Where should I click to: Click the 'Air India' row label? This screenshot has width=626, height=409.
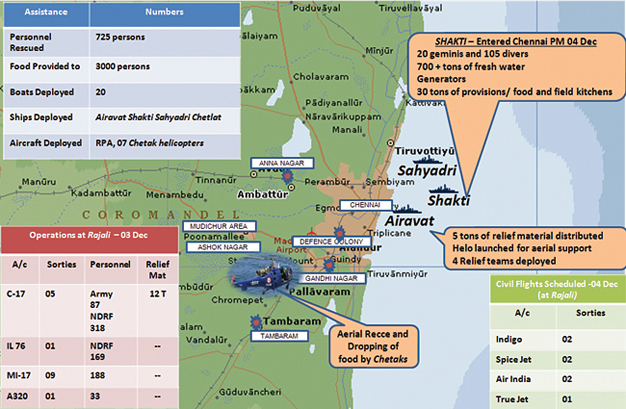coord(513,379)
